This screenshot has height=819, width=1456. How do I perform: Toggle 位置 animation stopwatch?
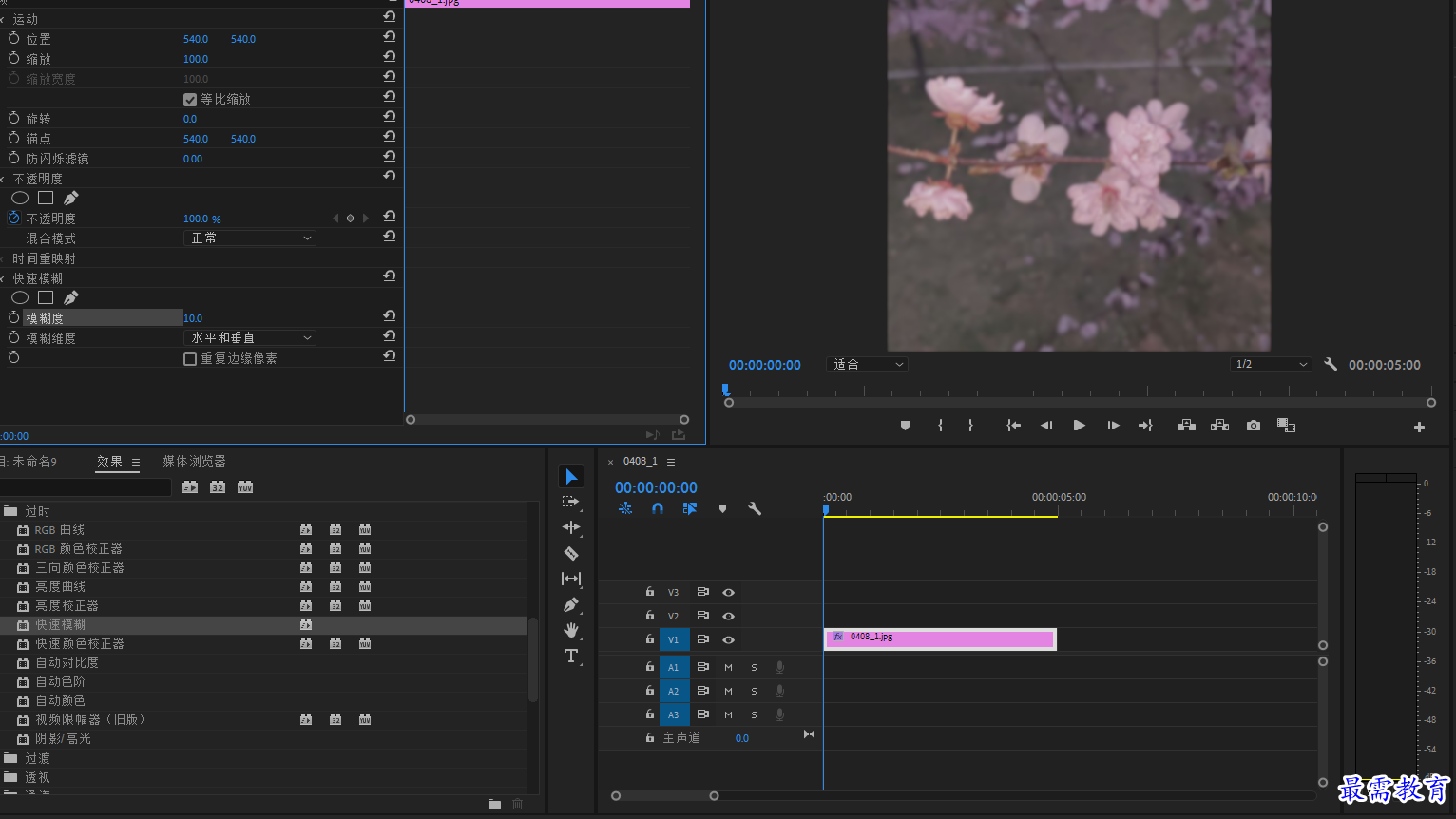pos(13,38)
